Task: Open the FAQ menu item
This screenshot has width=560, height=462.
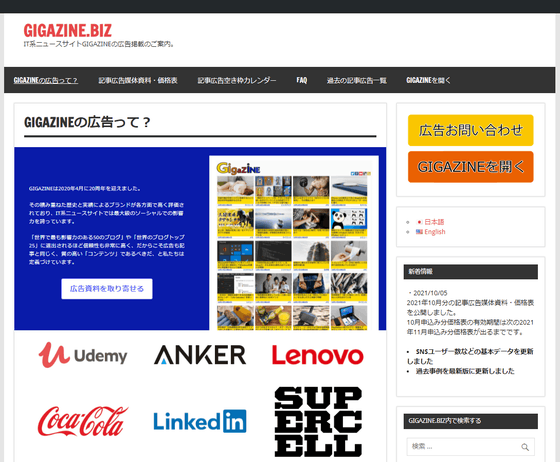Action: (302, 80)
